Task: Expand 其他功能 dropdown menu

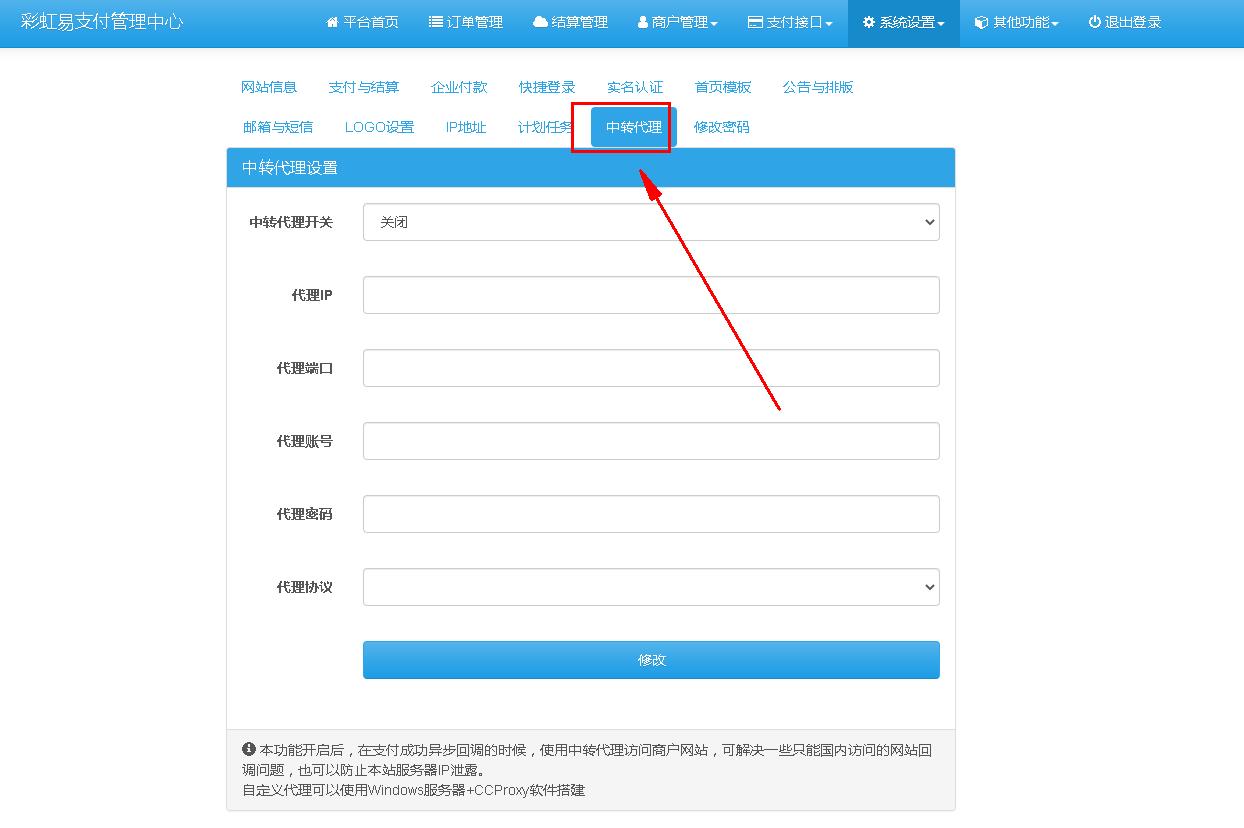Action: (1017, 23)
